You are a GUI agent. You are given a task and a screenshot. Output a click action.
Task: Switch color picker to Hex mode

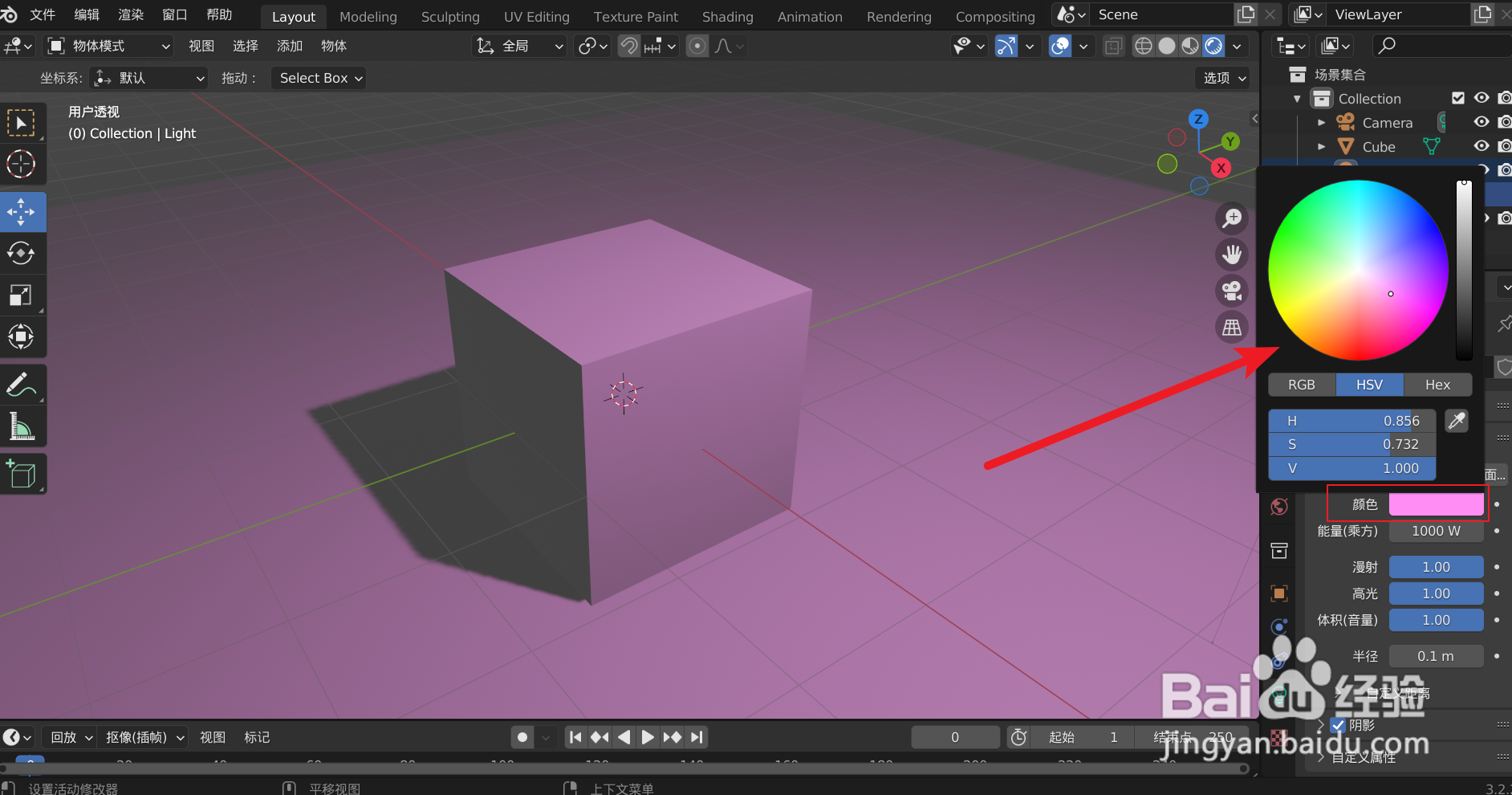(x=1437, y=385)
